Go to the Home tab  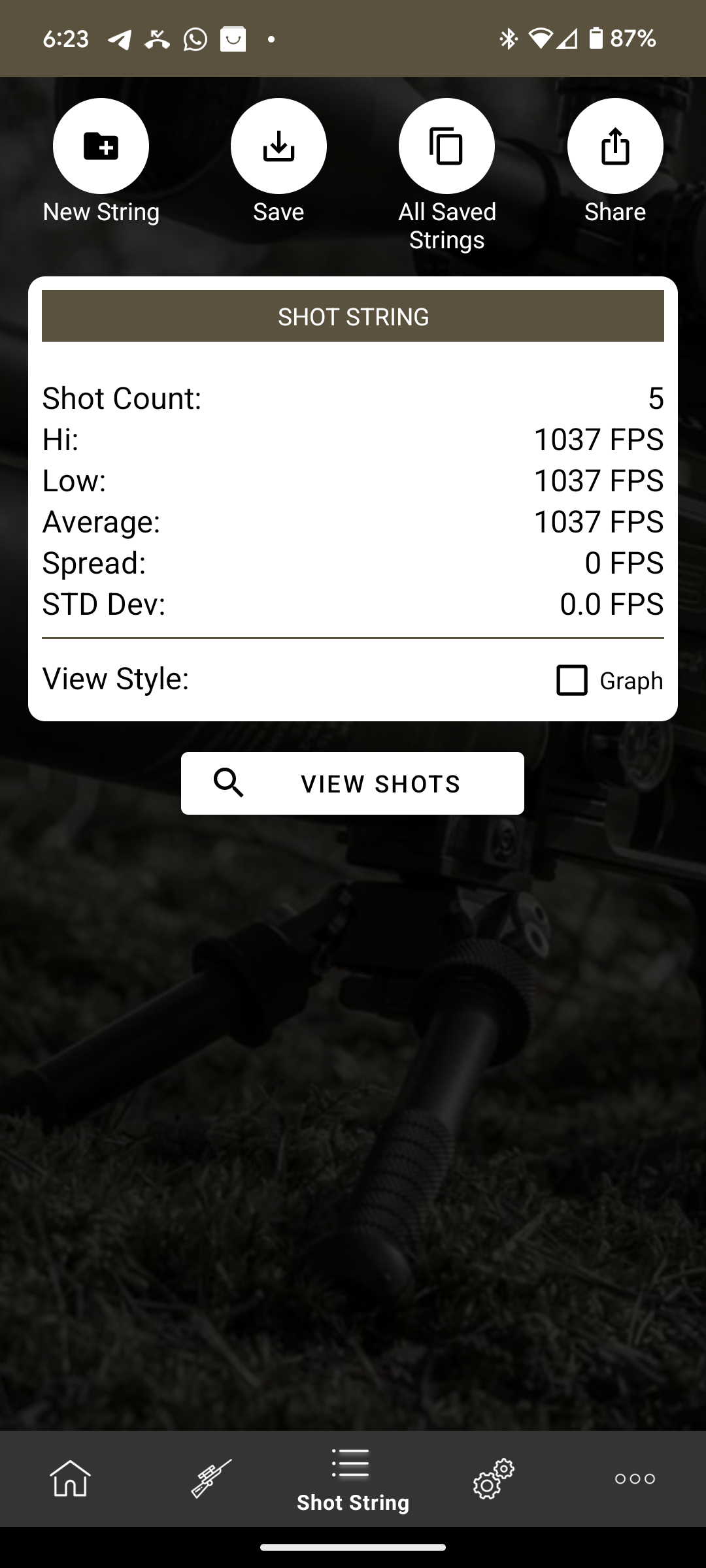[x=71, y=1478]
